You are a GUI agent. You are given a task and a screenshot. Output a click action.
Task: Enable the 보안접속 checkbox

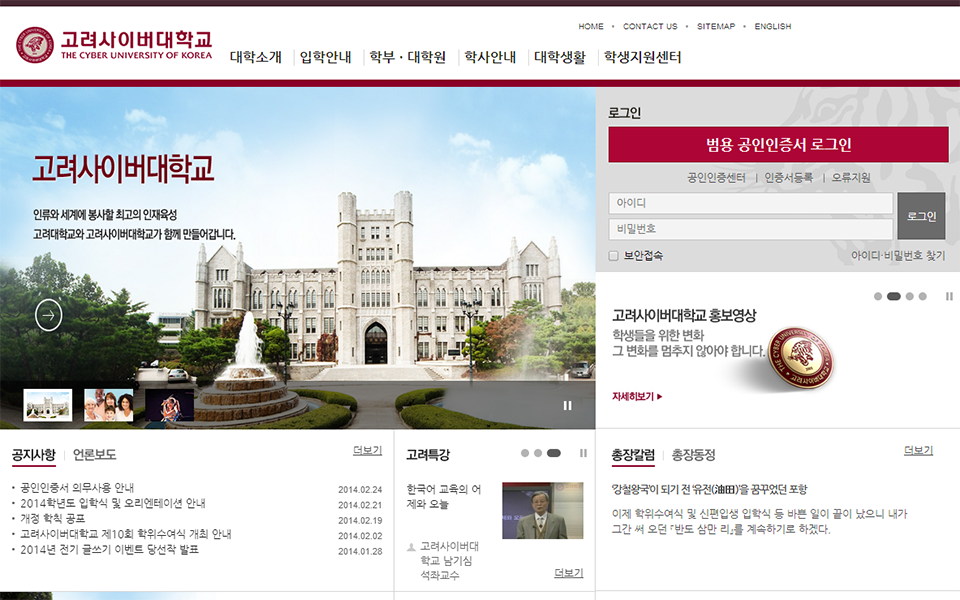614,256
